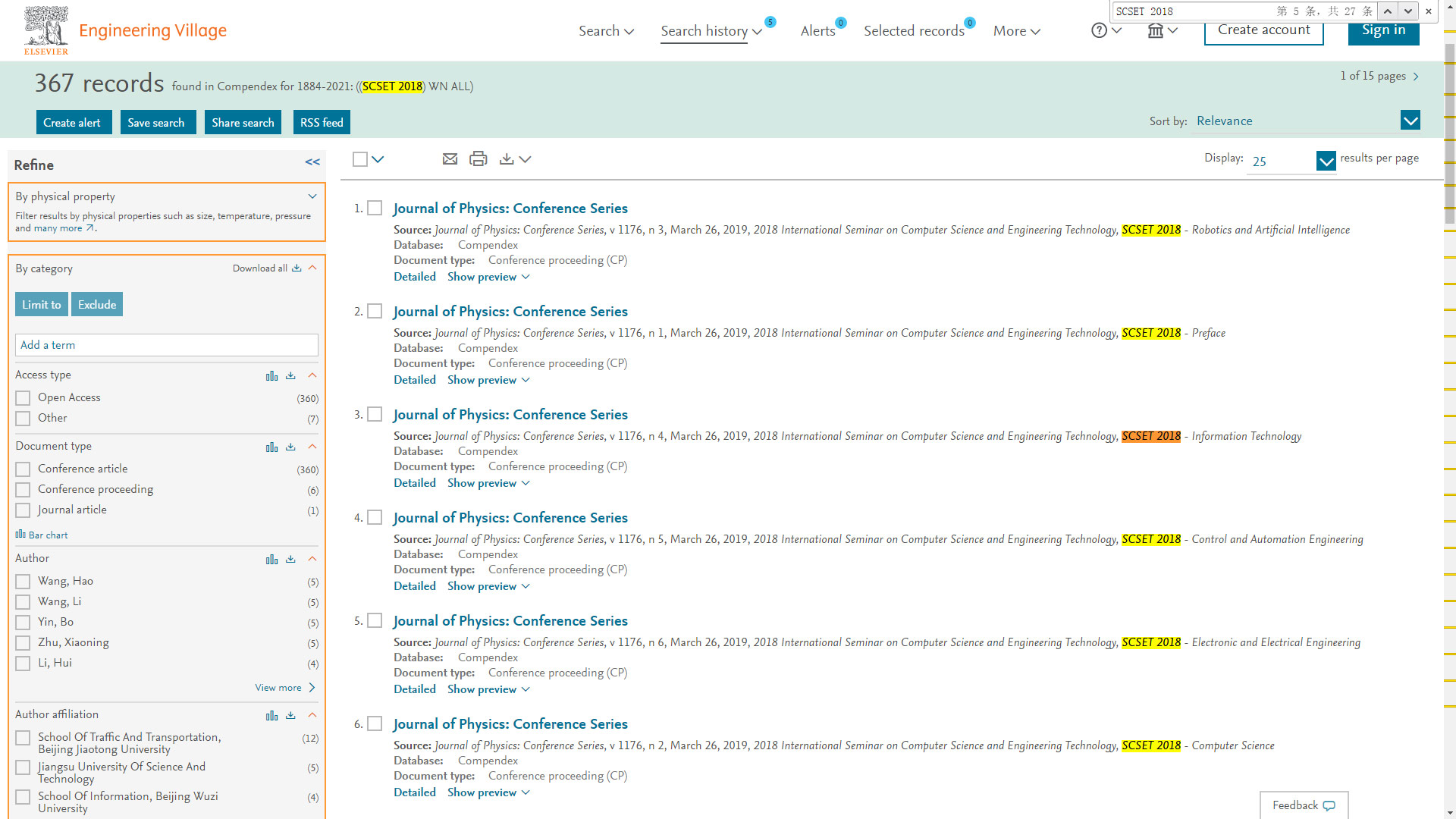Open the Search history menu
Screen dimensions: 1456x819
[x=711, y=31]
